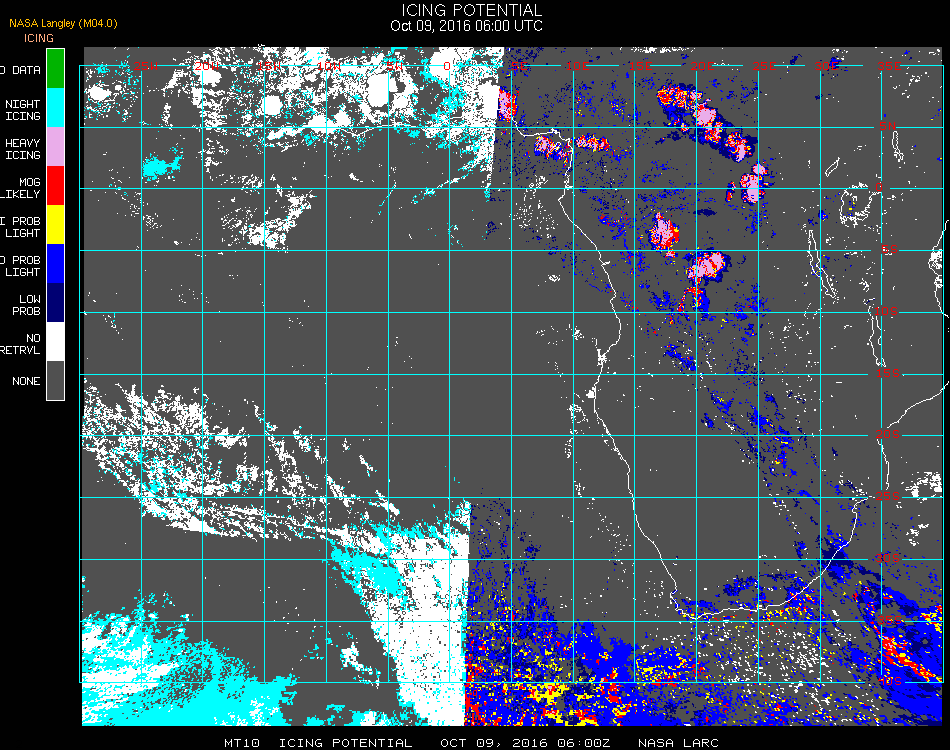
Task: Click the '35E' longitude label
Action: coord(889,65)
